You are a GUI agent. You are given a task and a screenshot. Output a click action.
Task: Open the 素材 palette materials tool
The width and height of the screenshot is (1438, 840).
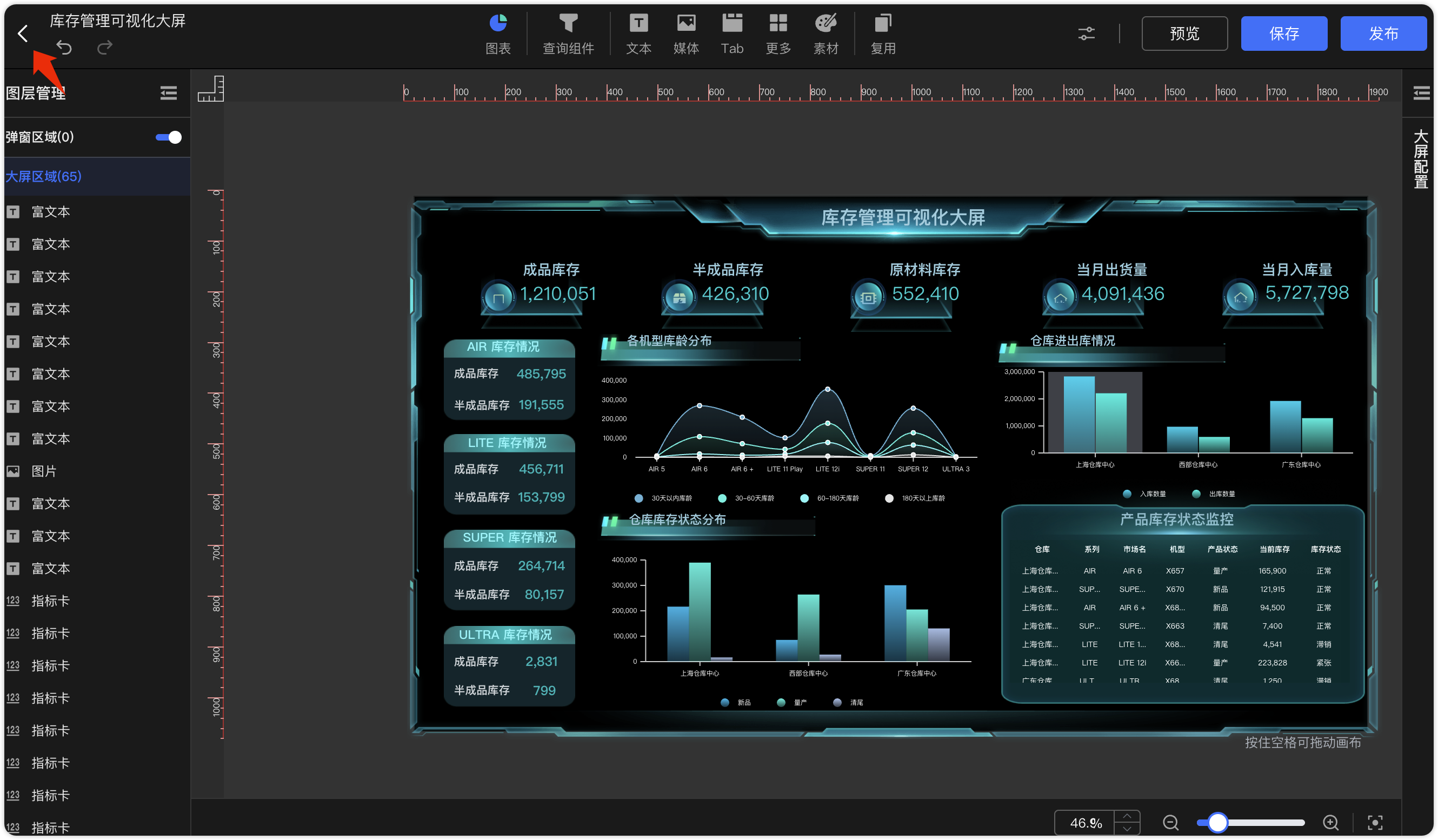pyautogui.click(x=825, y=34)
